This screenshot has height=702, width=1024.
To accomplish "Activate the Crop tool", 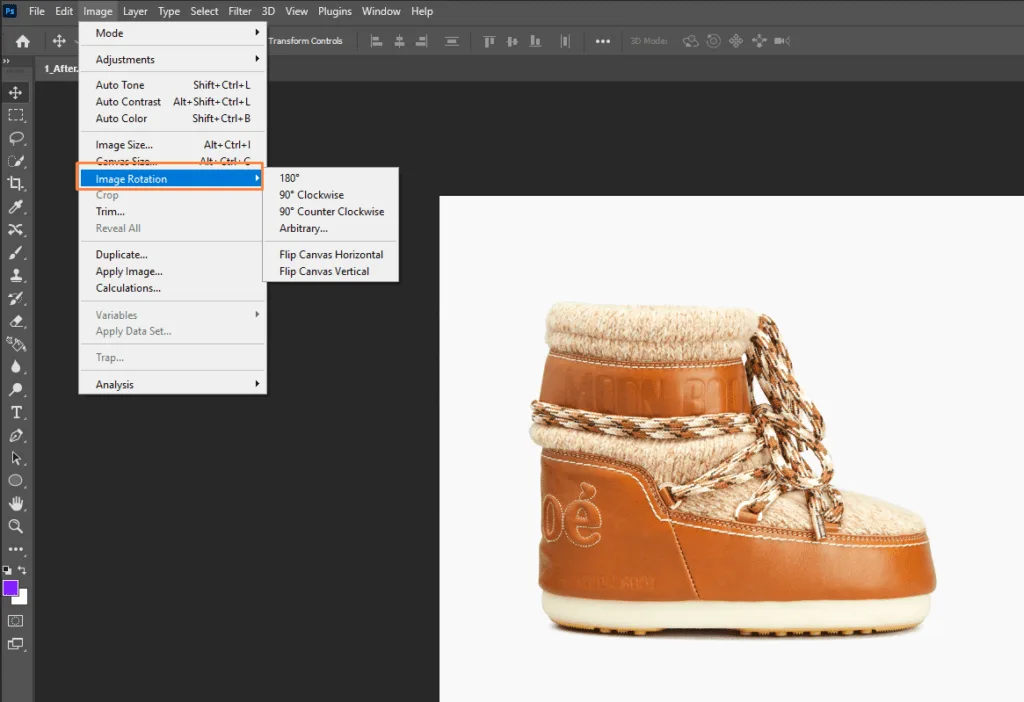I will click(16, 183).
